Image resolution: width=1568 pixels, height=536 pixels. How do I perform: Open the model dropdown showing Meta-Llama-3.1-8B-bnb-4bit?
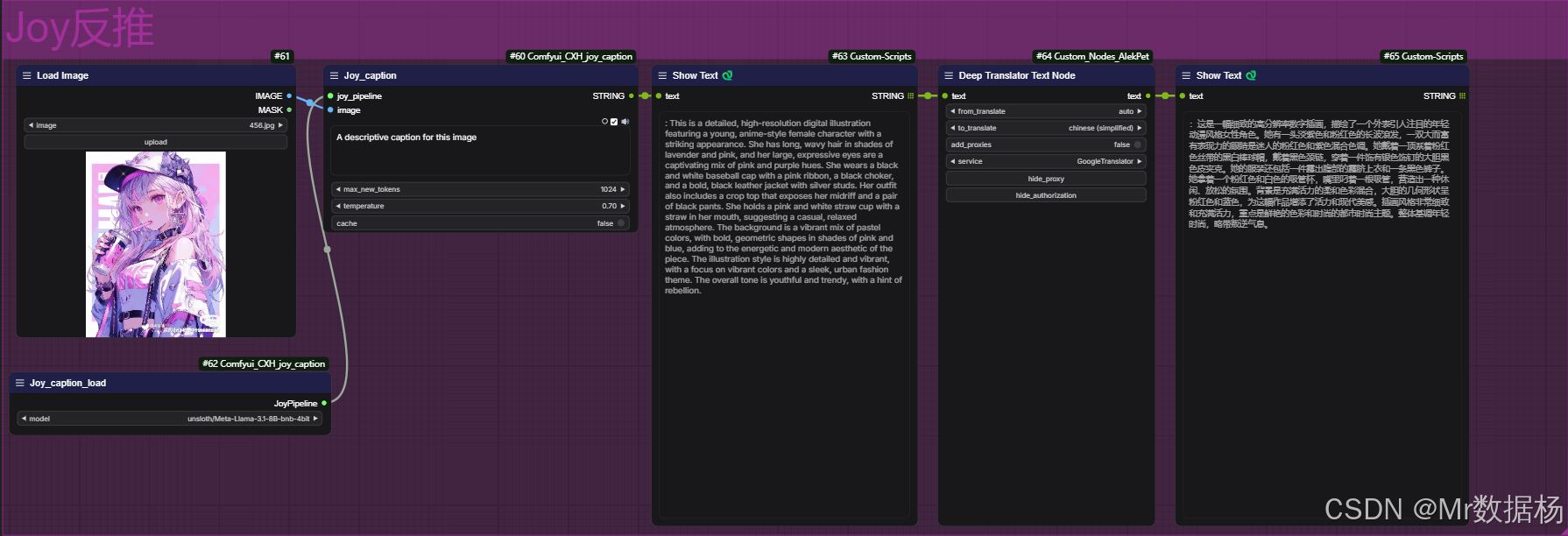tap(170, 419)
